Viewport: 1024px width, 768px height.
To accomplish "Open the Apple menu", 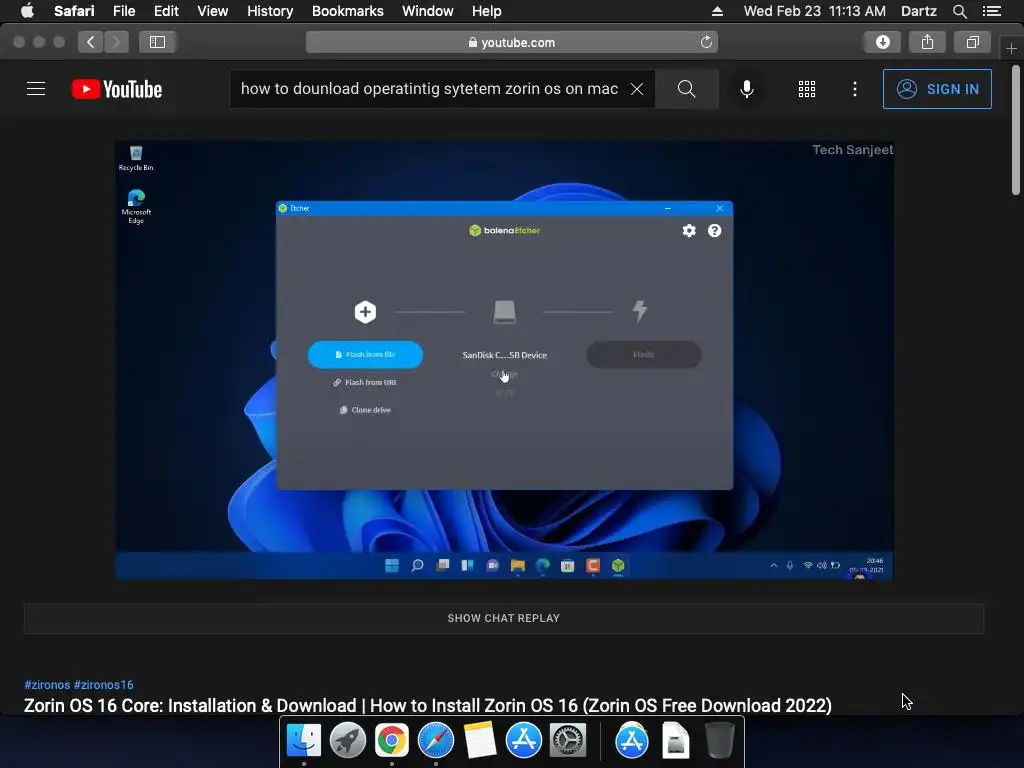I will (27, 11).
